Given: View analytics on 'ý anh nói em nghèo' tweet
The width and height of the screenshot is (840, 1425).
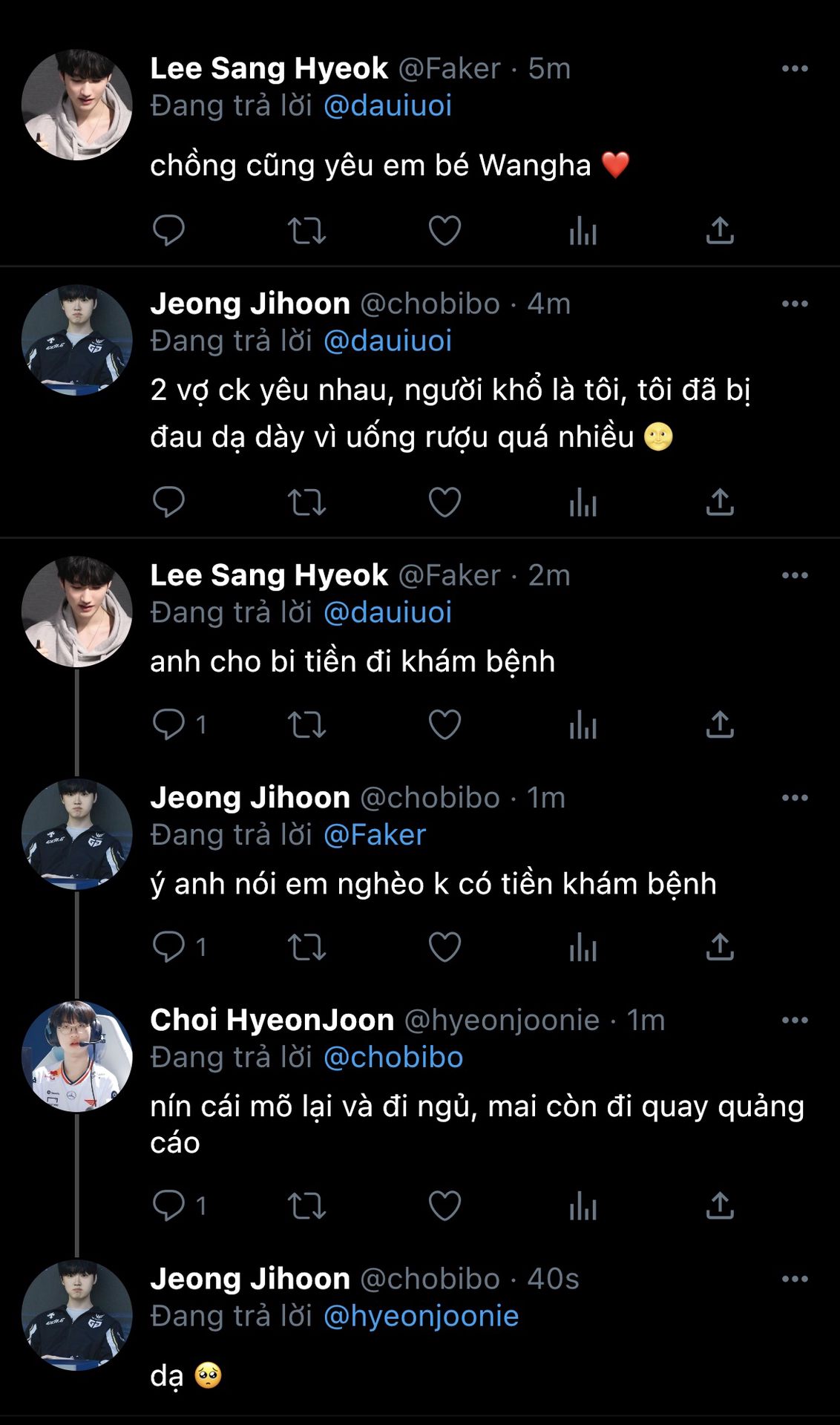Looking at the screenshot, I should [x=583, y=947].
